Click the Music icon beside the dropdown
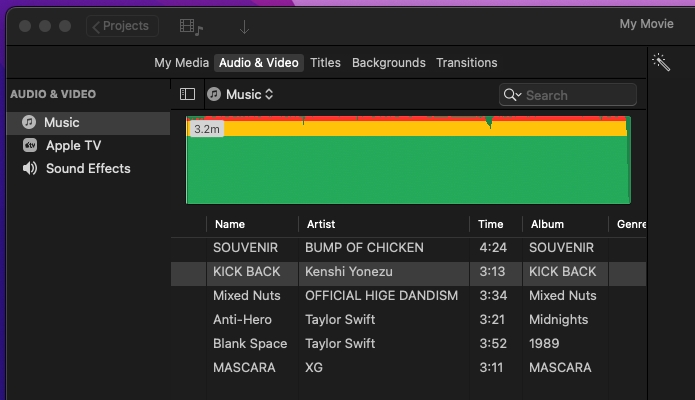The height and width of the screenshot is (400, 695). coord(214,94)
